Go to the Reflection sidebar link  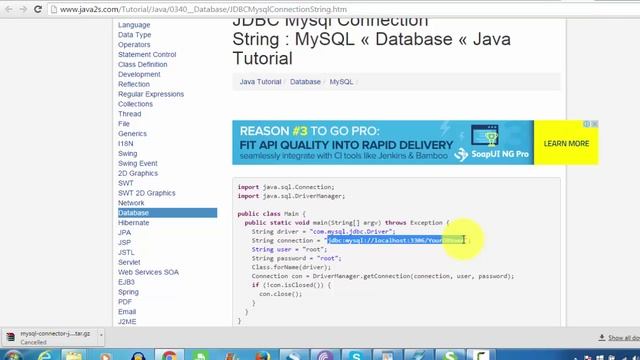[134, 84]
